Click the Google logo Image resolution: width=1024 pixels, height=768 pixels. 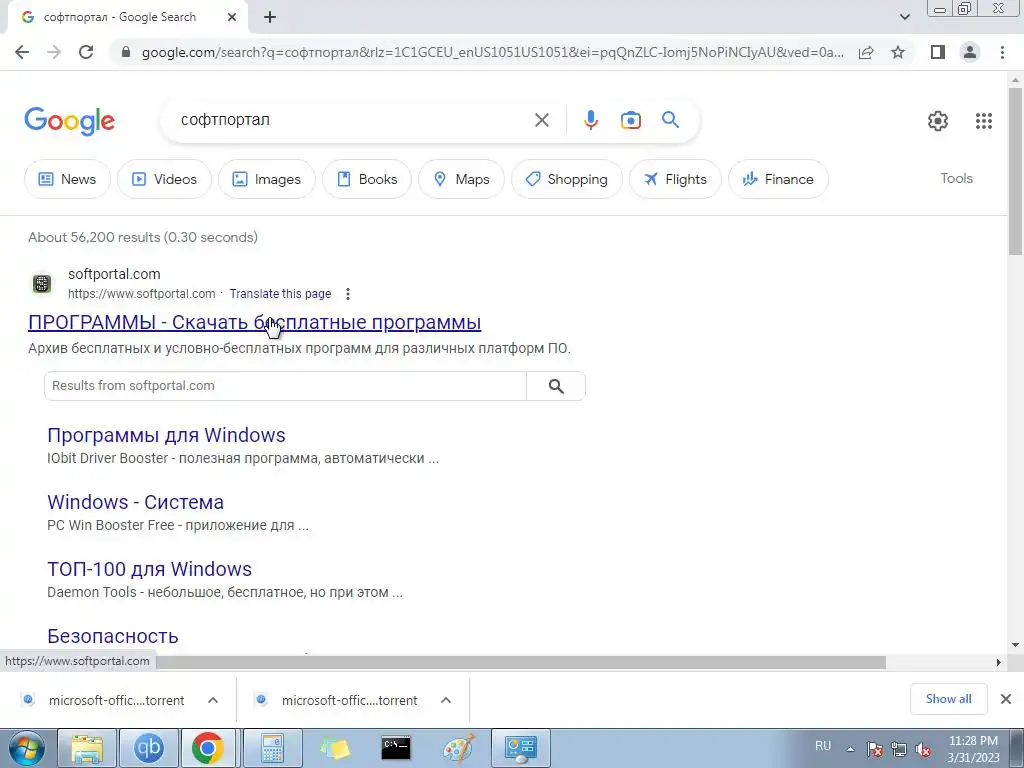tap(69, 121)
